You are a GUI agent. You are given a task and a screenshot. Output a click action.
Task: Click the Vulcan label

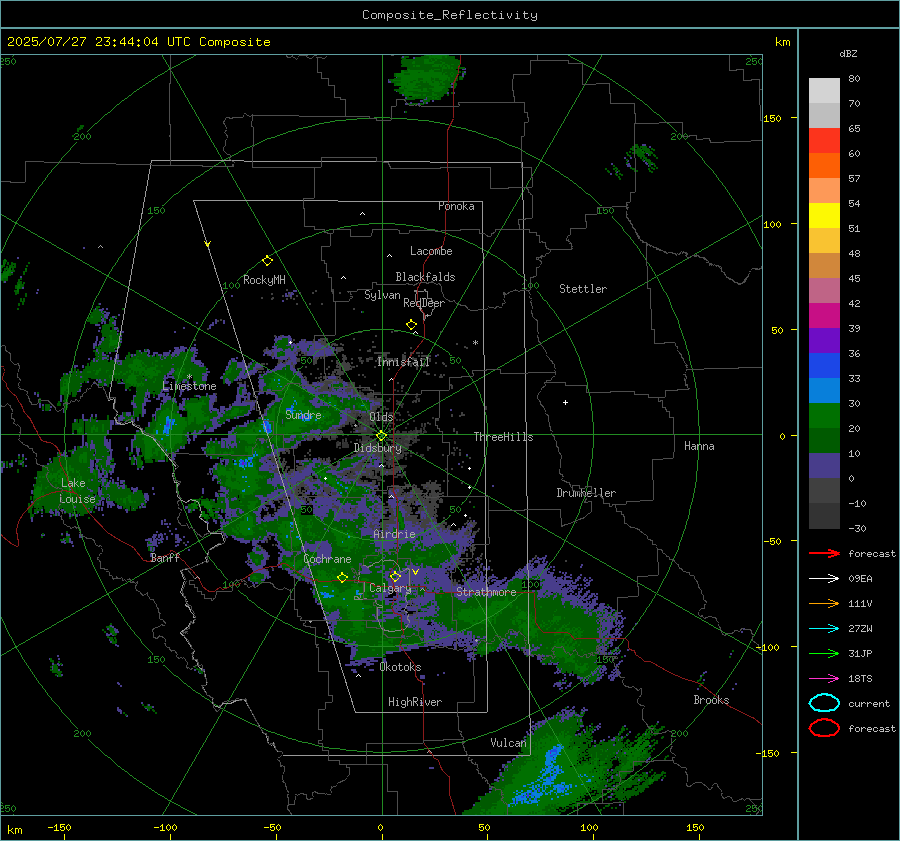508,743
